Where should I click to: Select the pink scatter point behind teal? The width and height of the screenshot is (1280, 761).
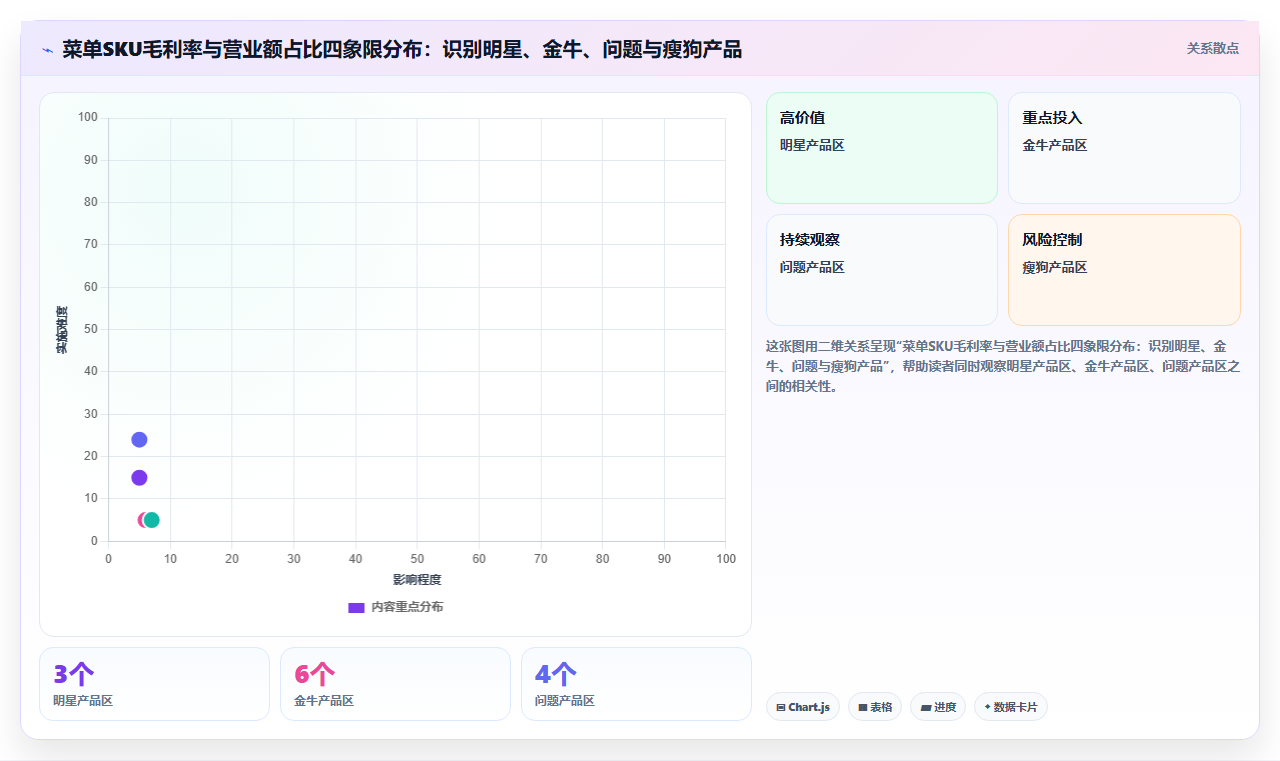tap(141, 520)
